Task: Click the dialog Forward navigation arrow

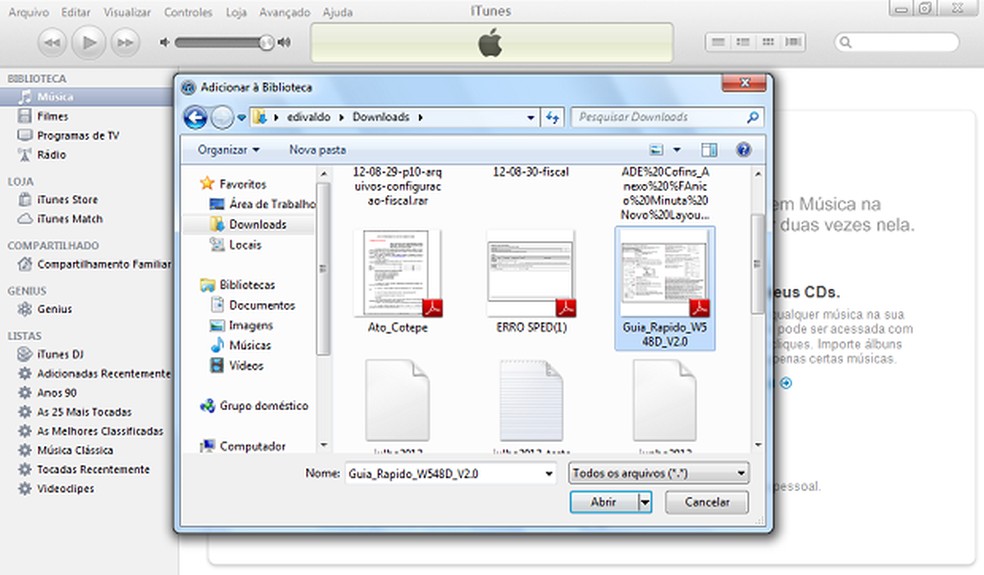Action: pos(222,117)
